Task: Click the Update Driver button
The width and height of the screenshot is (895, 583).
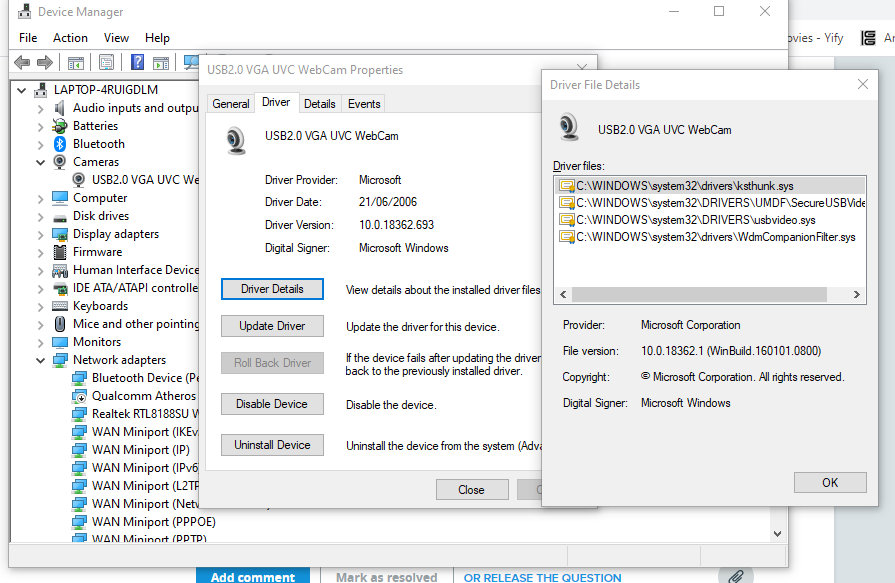Action: click(272, 325)
